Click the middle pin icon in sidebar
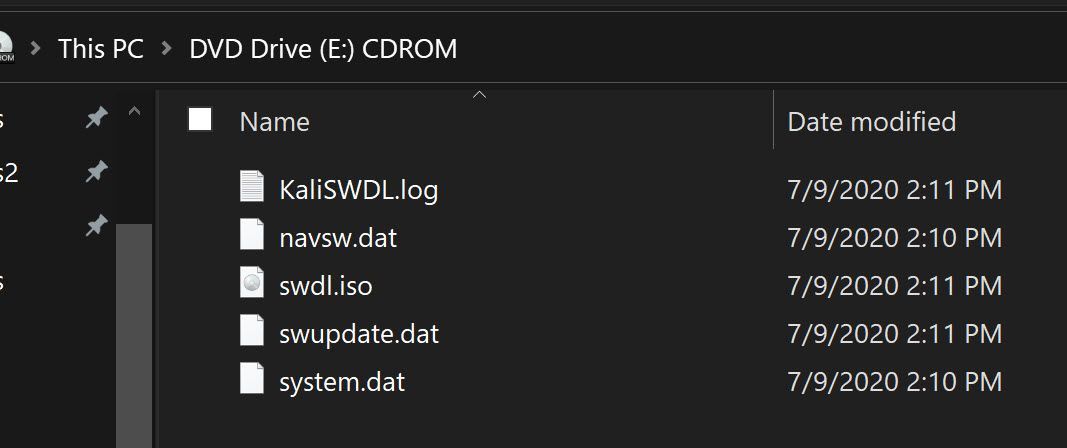1067x448 pixels. (96, 173)
